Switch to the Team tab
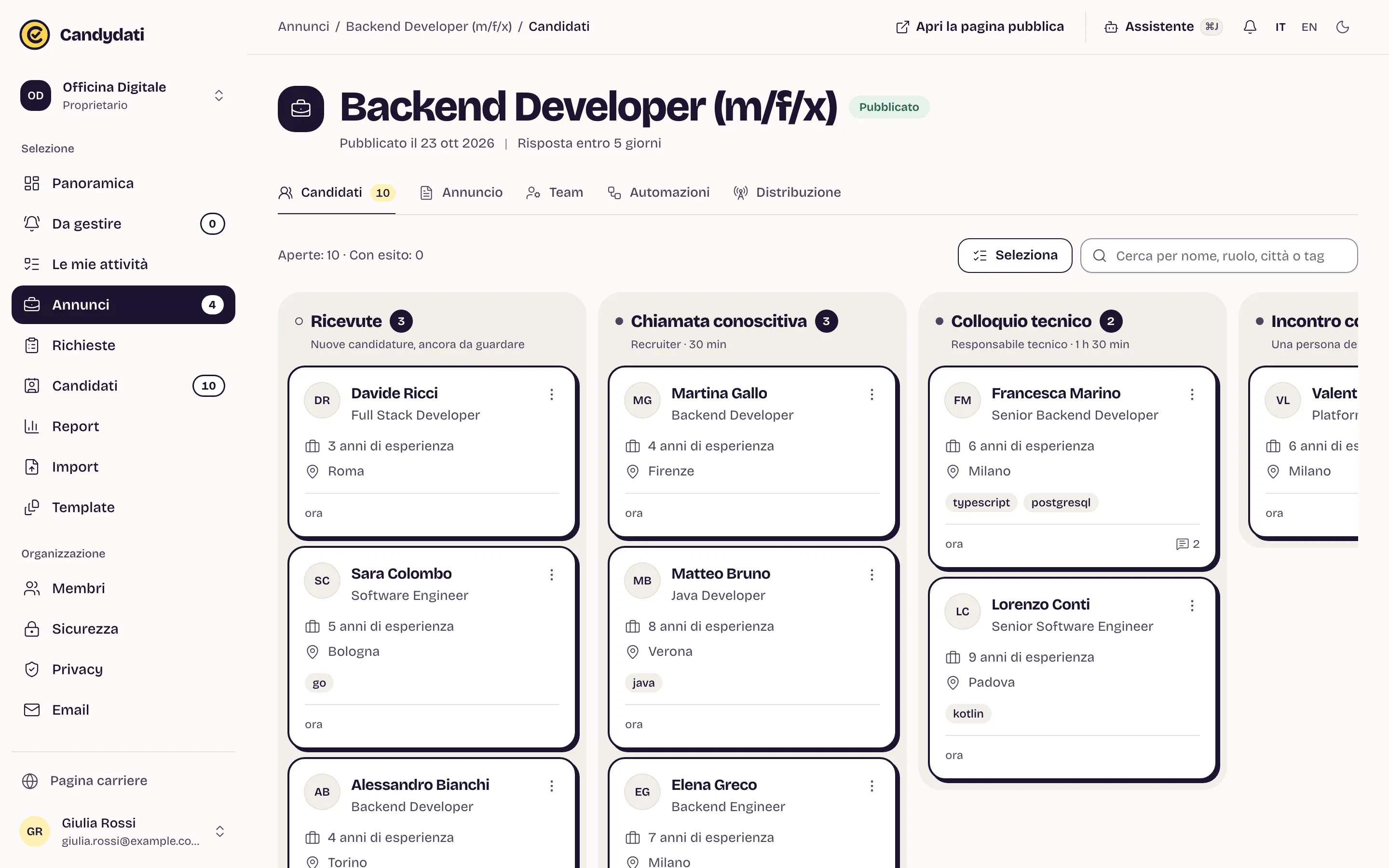This screenshot has width=1389, height=868. 555,192
